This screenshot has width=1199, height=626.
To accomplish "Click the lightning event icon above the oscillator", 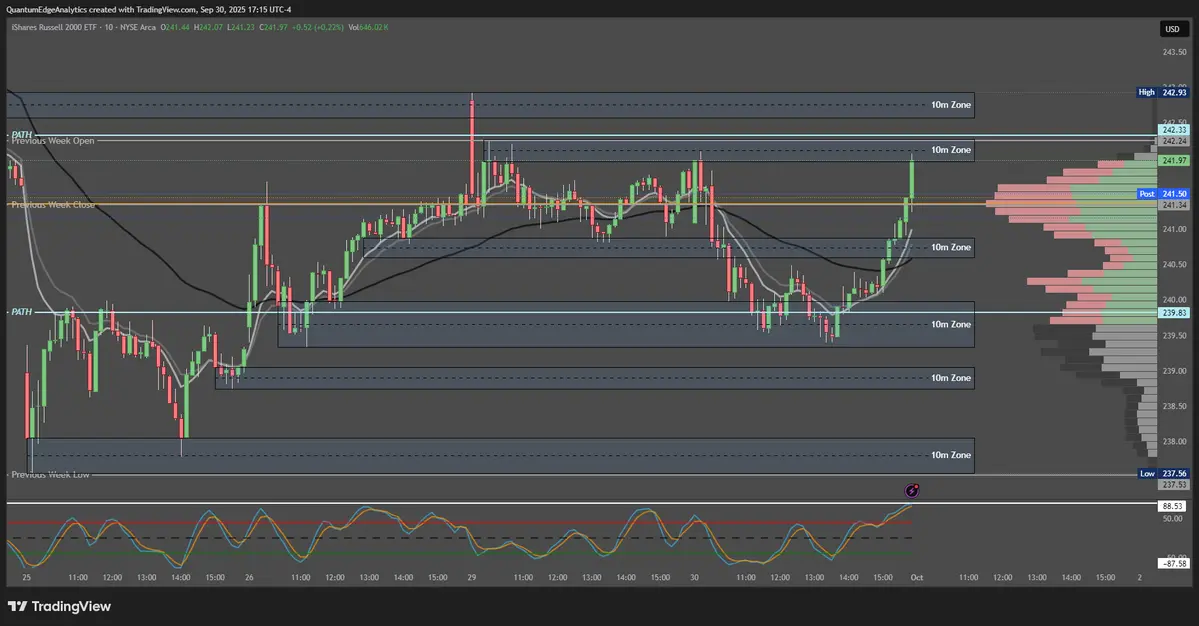I will tap(911, 491).
